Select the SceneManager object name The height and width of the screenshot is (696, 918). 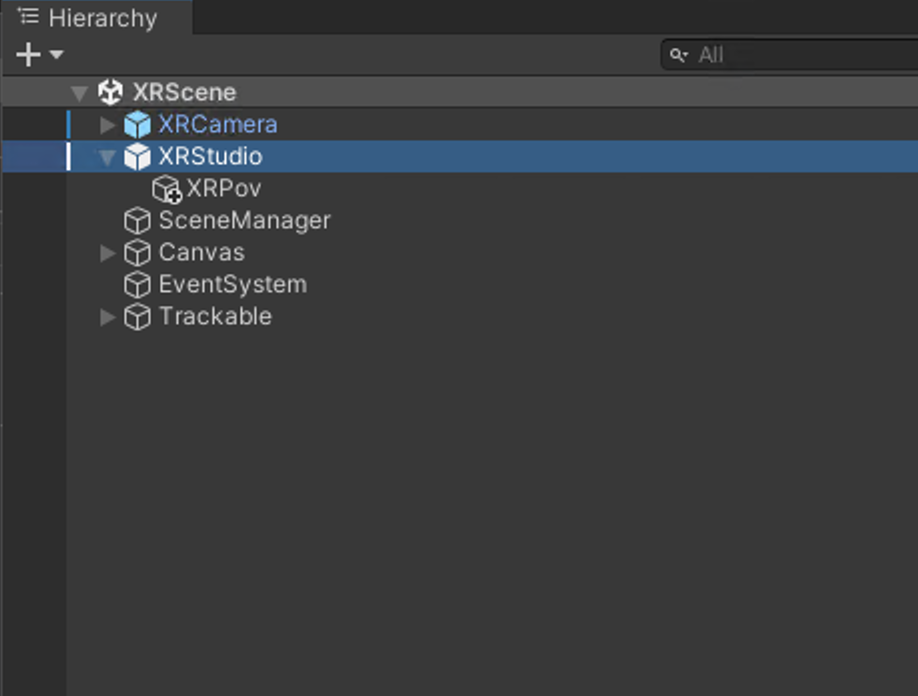(245, 221)
